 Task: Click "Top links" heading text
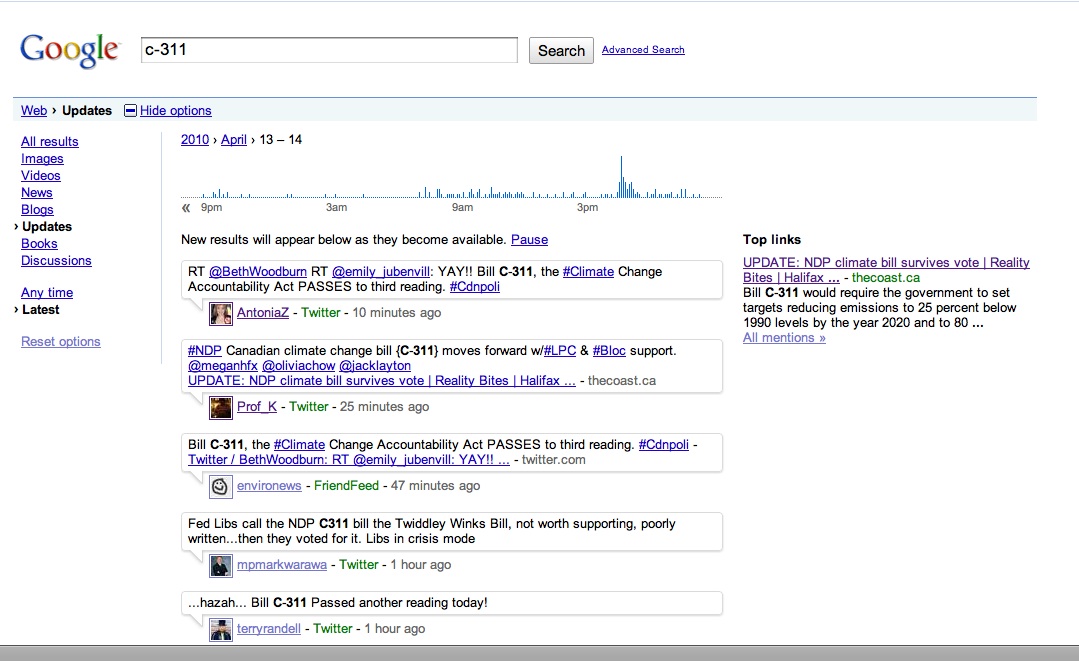[x=772, y=240]
